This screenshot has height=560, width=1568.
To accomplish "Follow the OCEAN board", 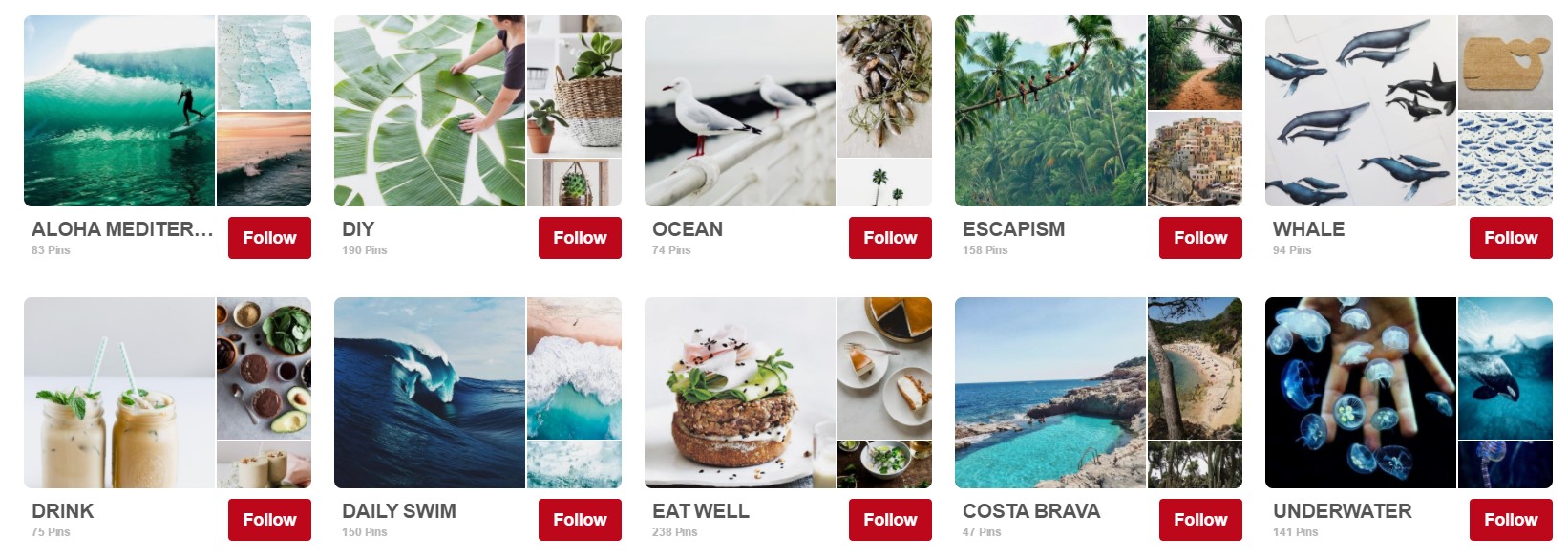I will click(890, 238).
